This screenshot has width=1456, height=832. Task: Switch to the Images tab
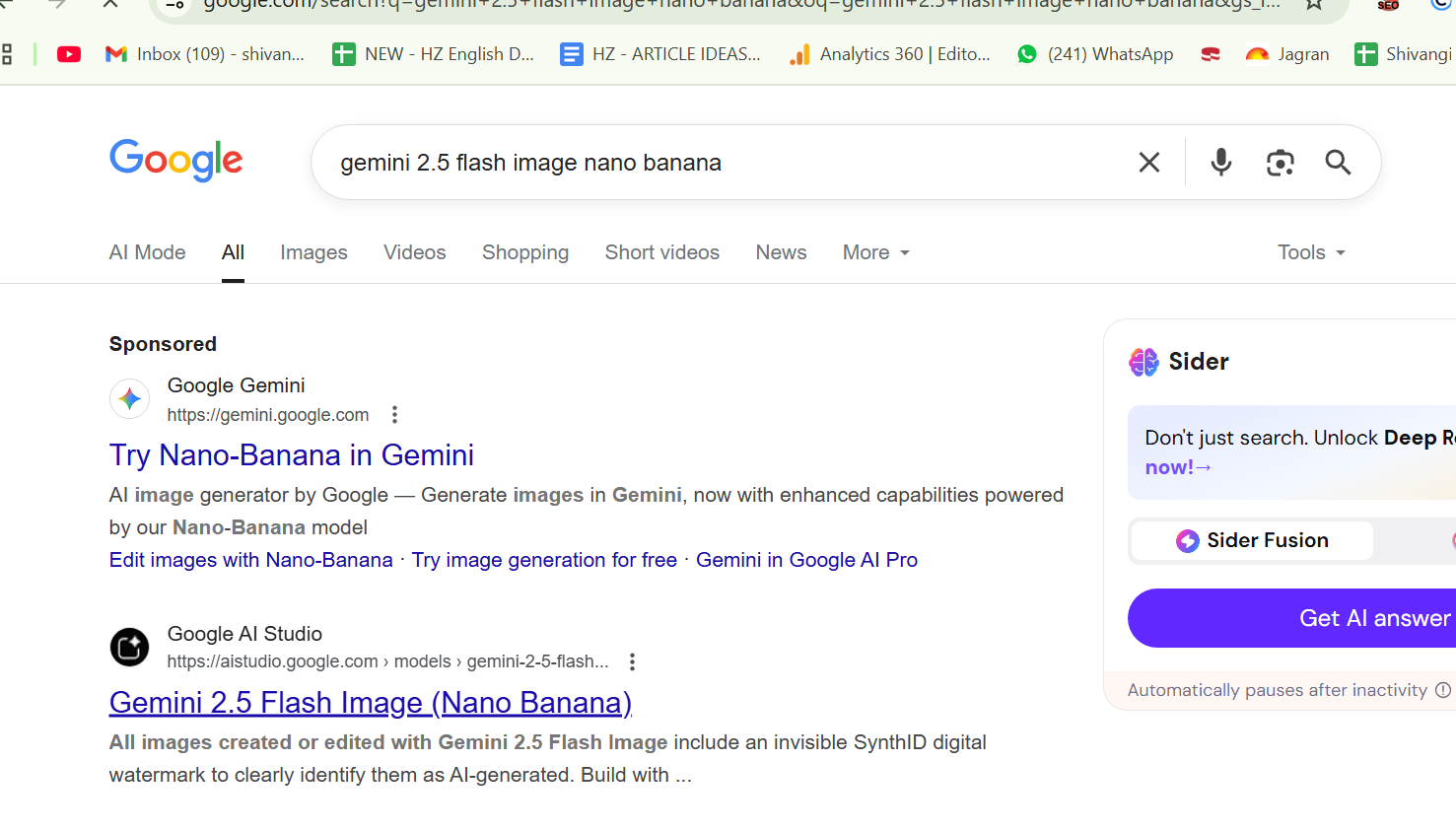click(x=313, y=253)
